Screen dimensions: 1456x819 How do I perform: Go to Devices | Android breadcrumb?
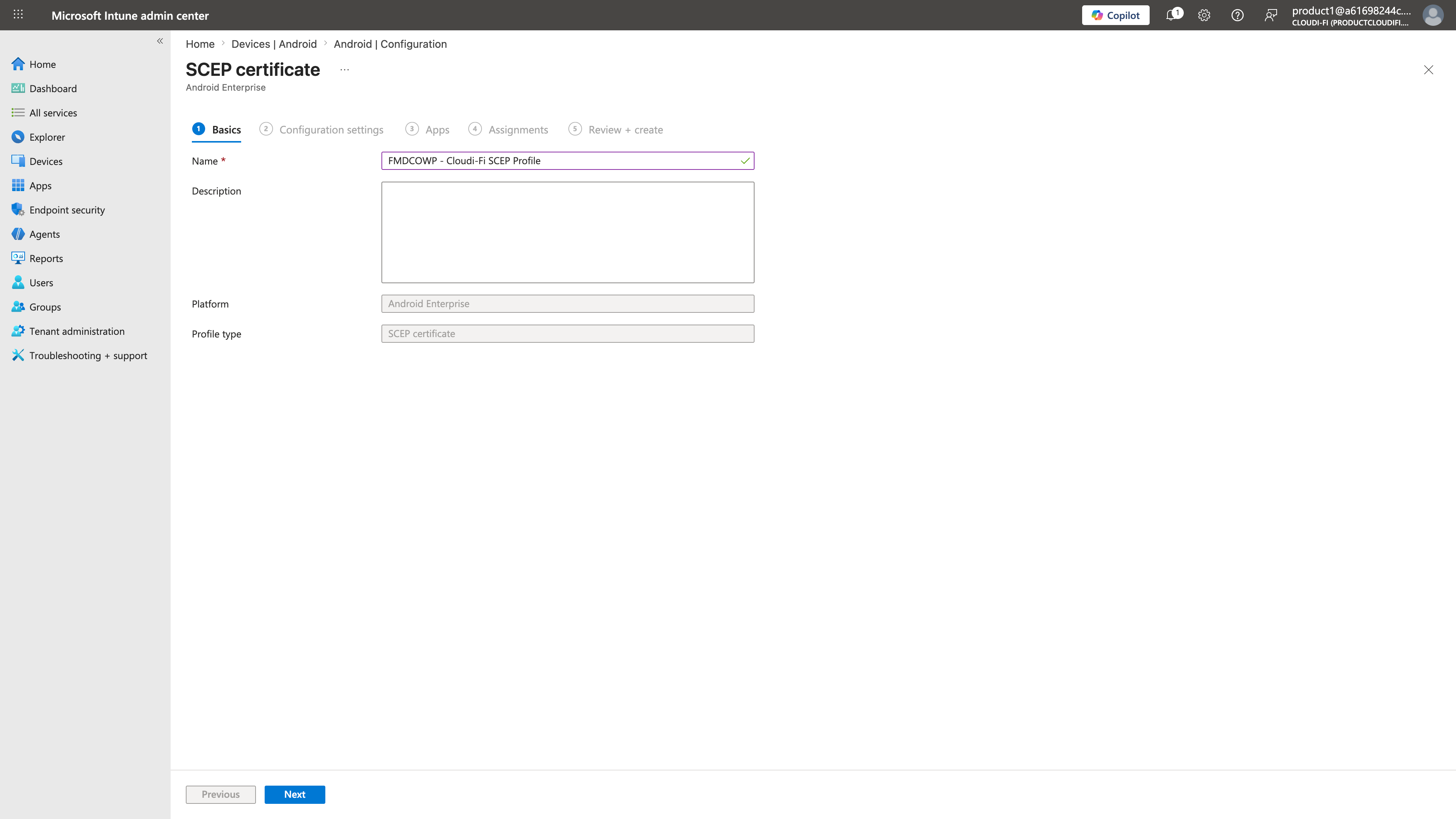pyautogui.click(x=274, y=44)
